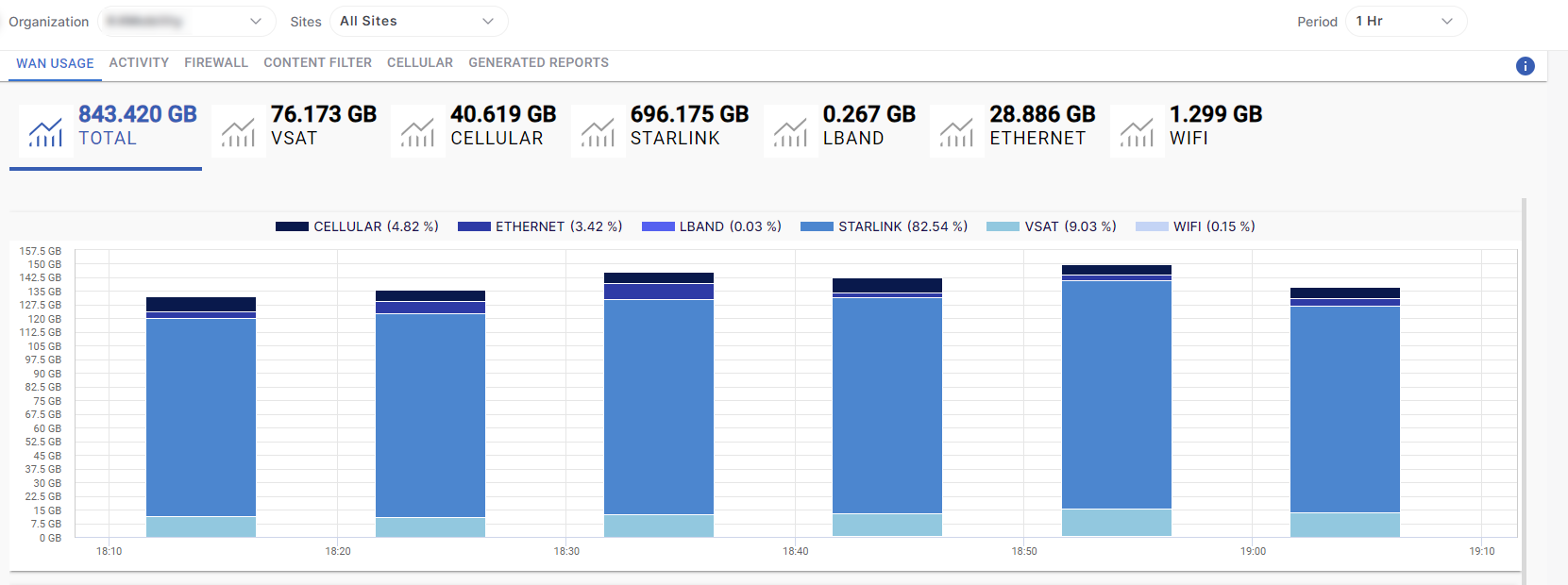1568x585 pixels.
Task: Click the ETHERNET usage chart icon
Action: pos(956,132)
